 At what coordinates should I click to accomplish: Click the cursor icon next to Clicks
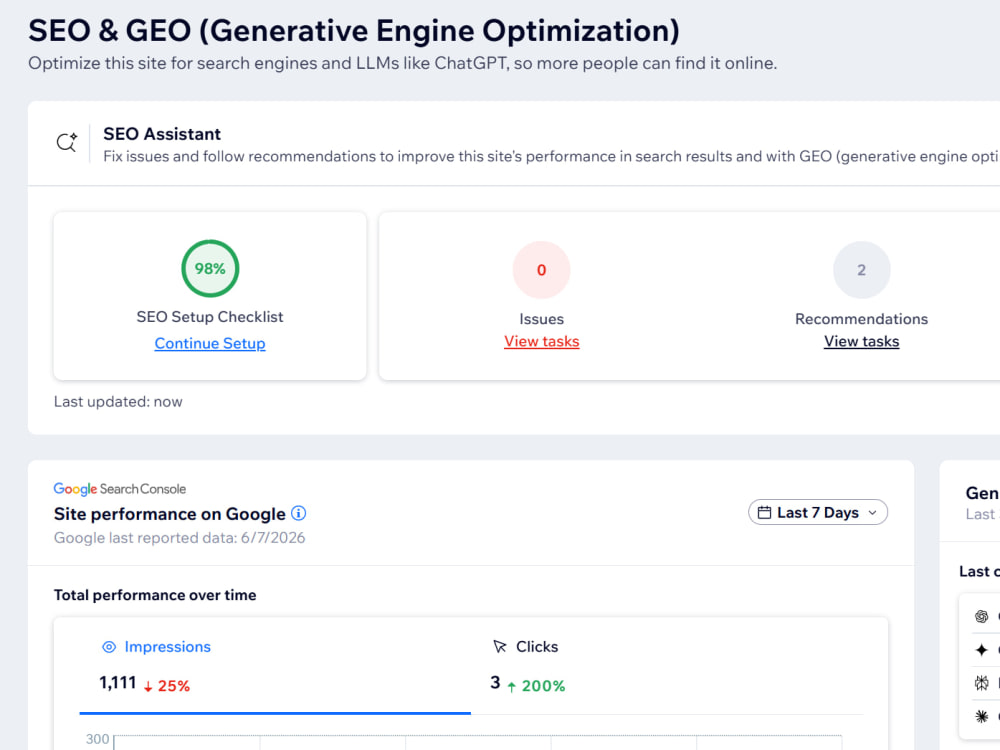coord(500,647)
